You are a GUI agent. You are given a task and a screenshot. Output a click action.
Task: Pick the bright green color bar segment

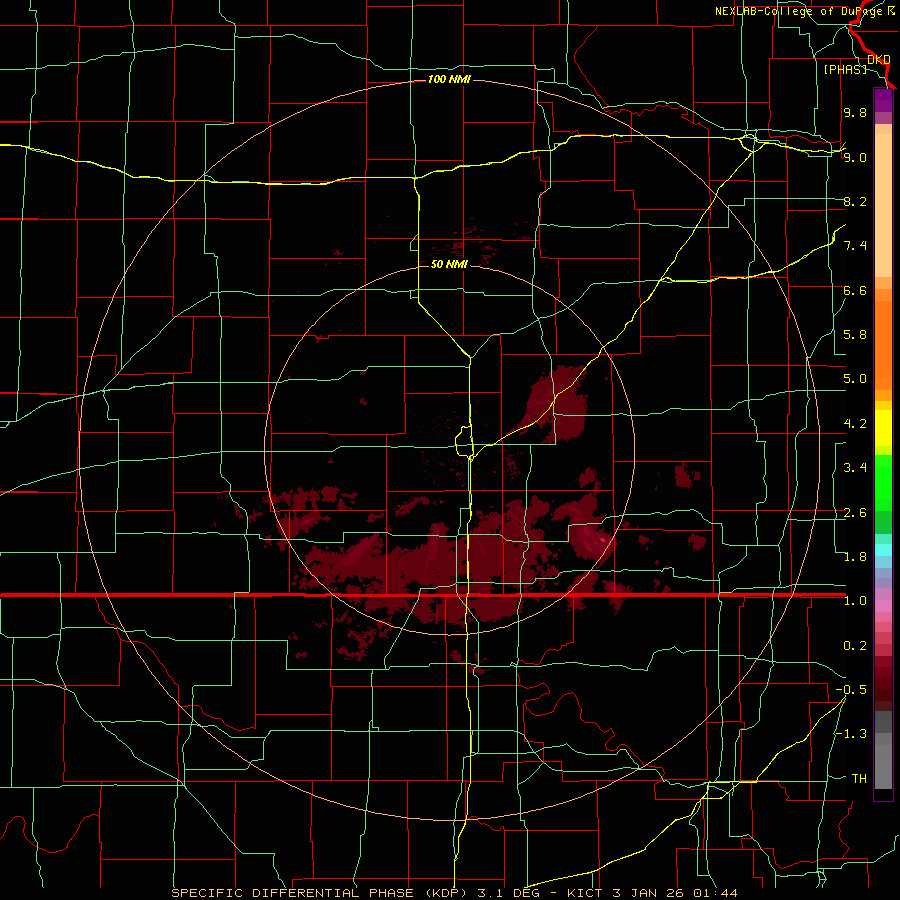(883, 483)
